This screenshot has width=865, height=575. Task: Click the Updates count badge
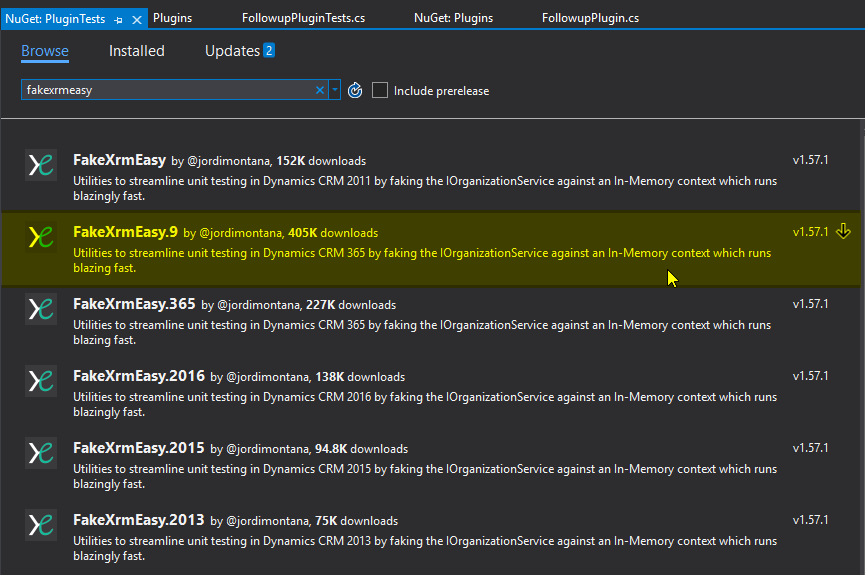269,50
